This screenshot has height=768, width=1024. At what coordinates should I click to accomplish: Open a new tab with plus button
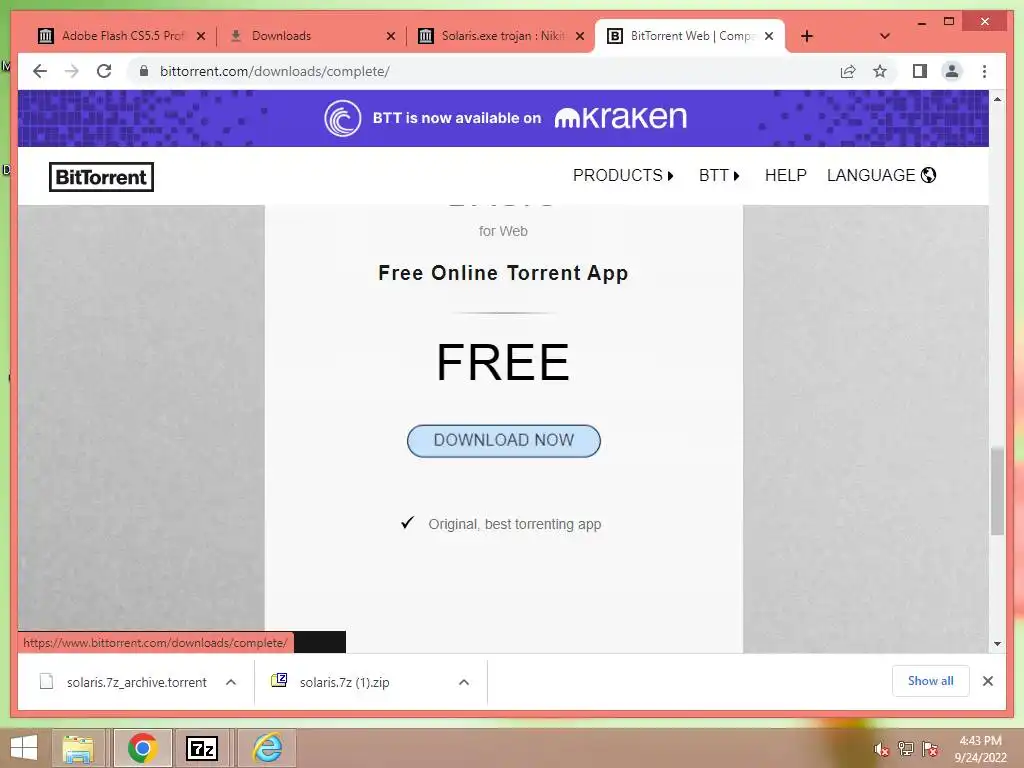pos(807,37)
